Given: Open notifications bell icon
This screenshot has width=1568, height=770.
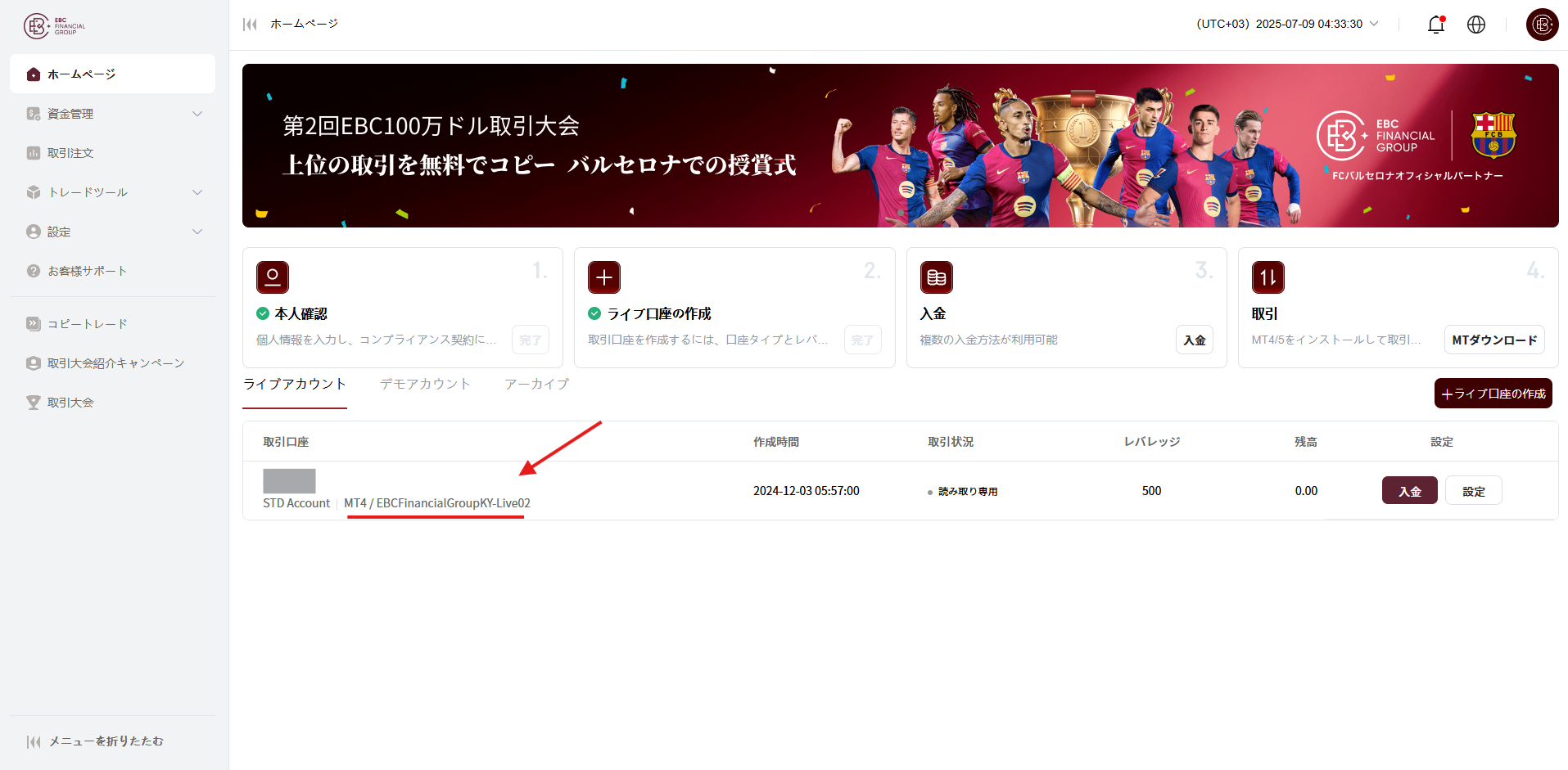Looking at the screenshot, I should pyautogui.click(x=1436, y=25).
